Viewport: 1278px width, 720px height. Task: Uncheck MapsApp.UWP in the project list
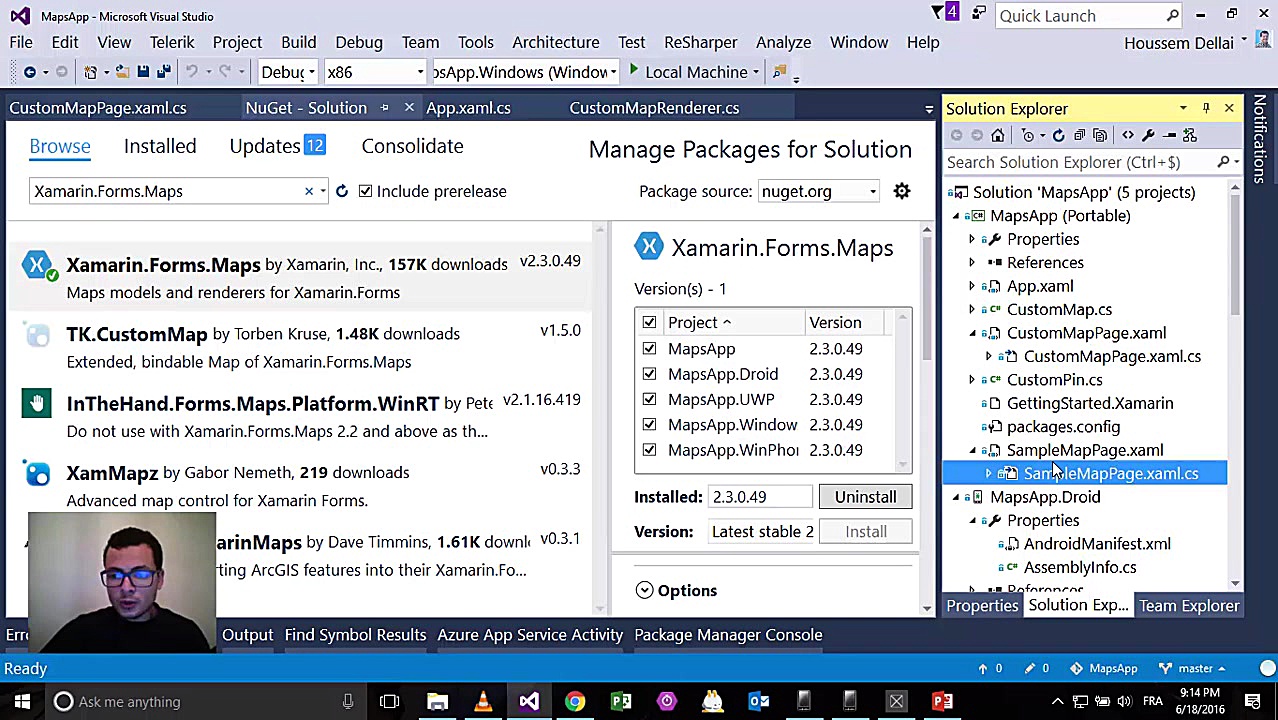tap(649, 399)
